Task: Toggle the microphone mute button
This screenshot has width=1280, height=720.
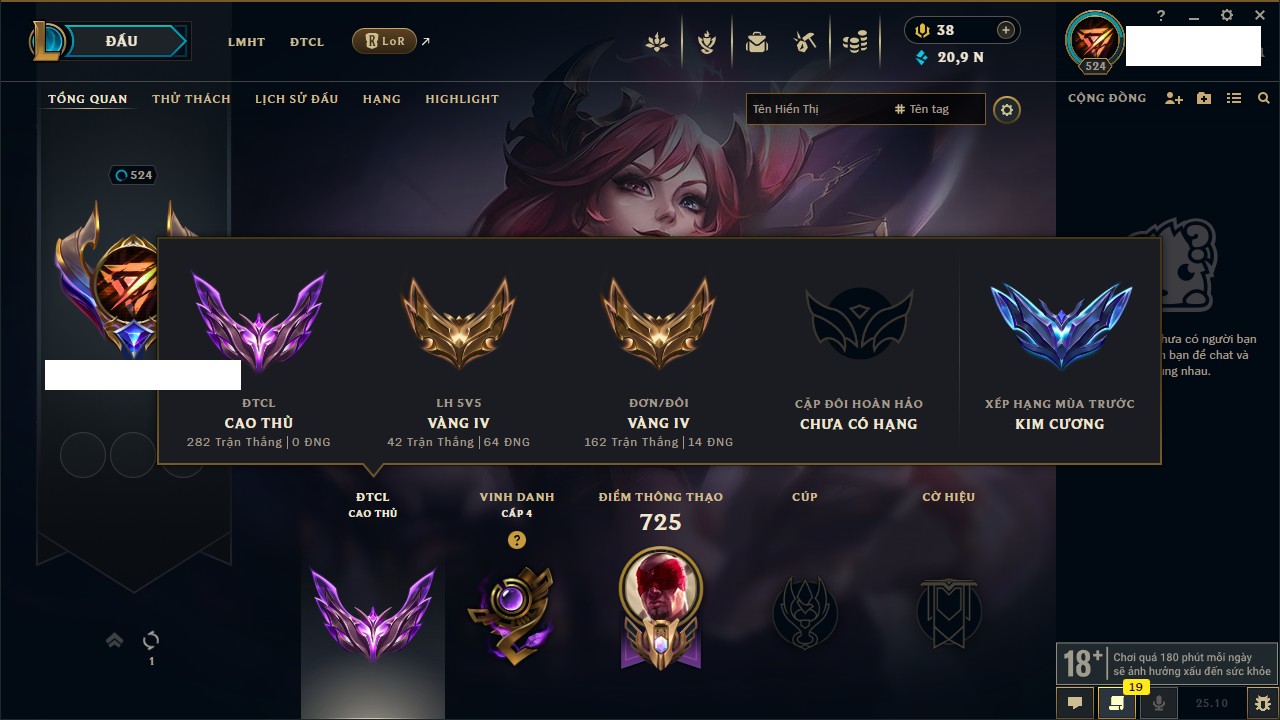Action: tap(1159, 703)
